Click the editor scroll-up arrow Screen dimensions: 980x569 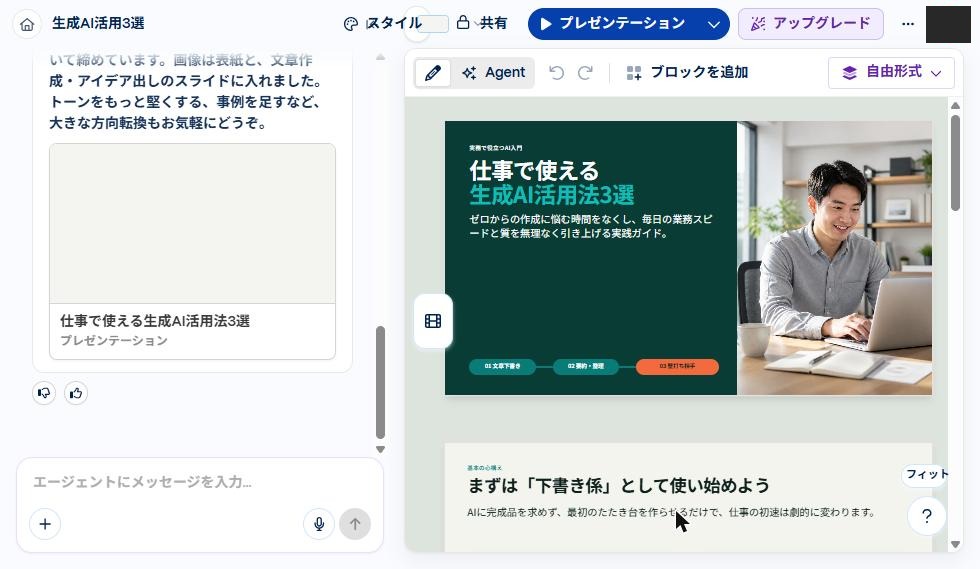(x=955, y=105)
